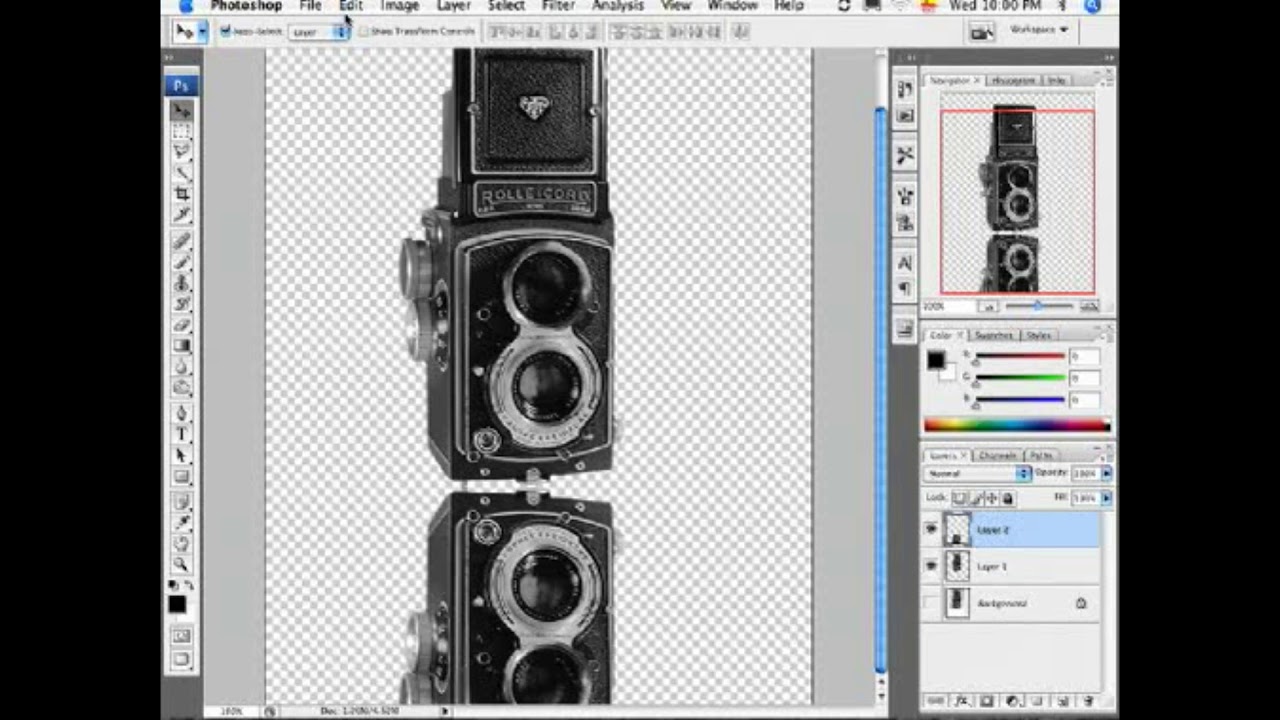Select the Brush tool

[x=181, y=262]
